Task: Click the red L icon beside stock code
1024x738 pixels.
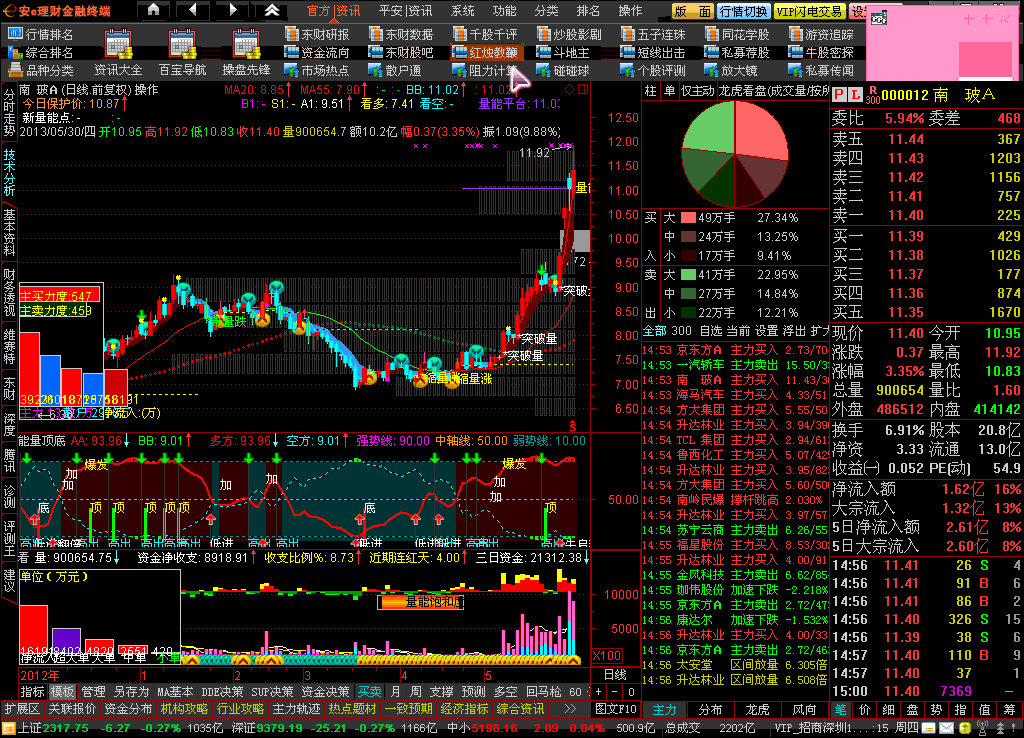Action: click(856, 95)
